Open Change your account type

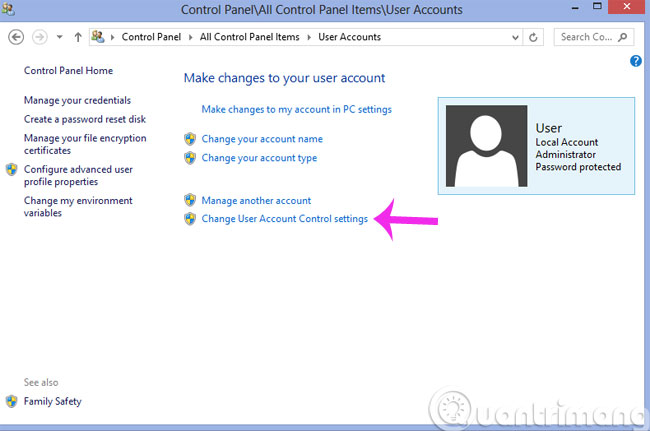tap(259, 158)
